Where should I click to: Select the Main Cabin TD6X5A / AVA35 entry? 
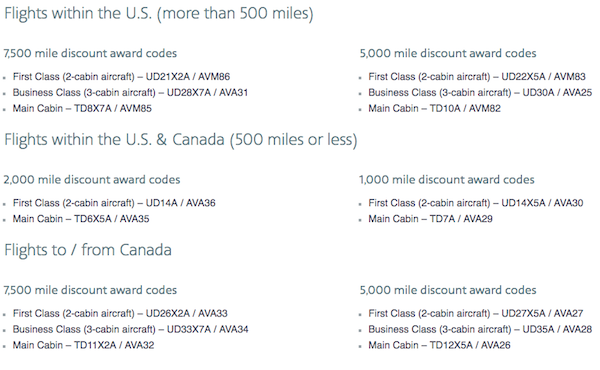(x=81, y=219)
